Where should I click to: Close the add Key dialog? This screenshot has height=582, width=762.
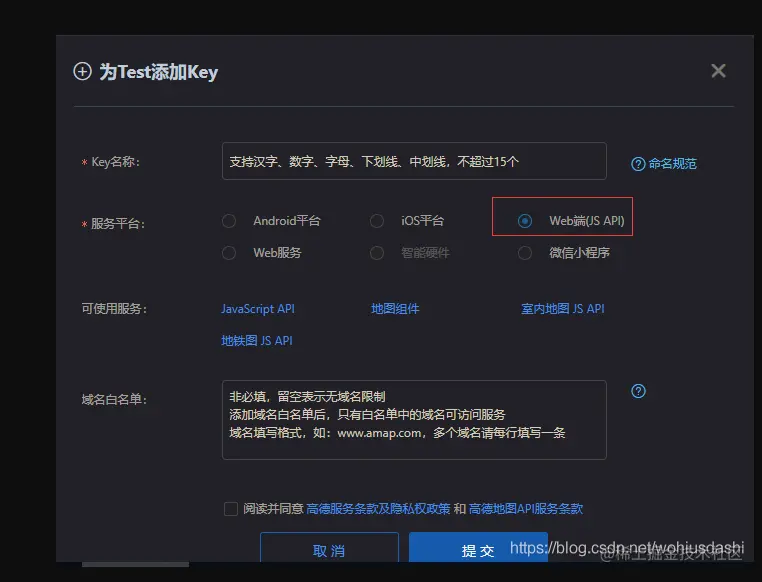click(718, 71)
